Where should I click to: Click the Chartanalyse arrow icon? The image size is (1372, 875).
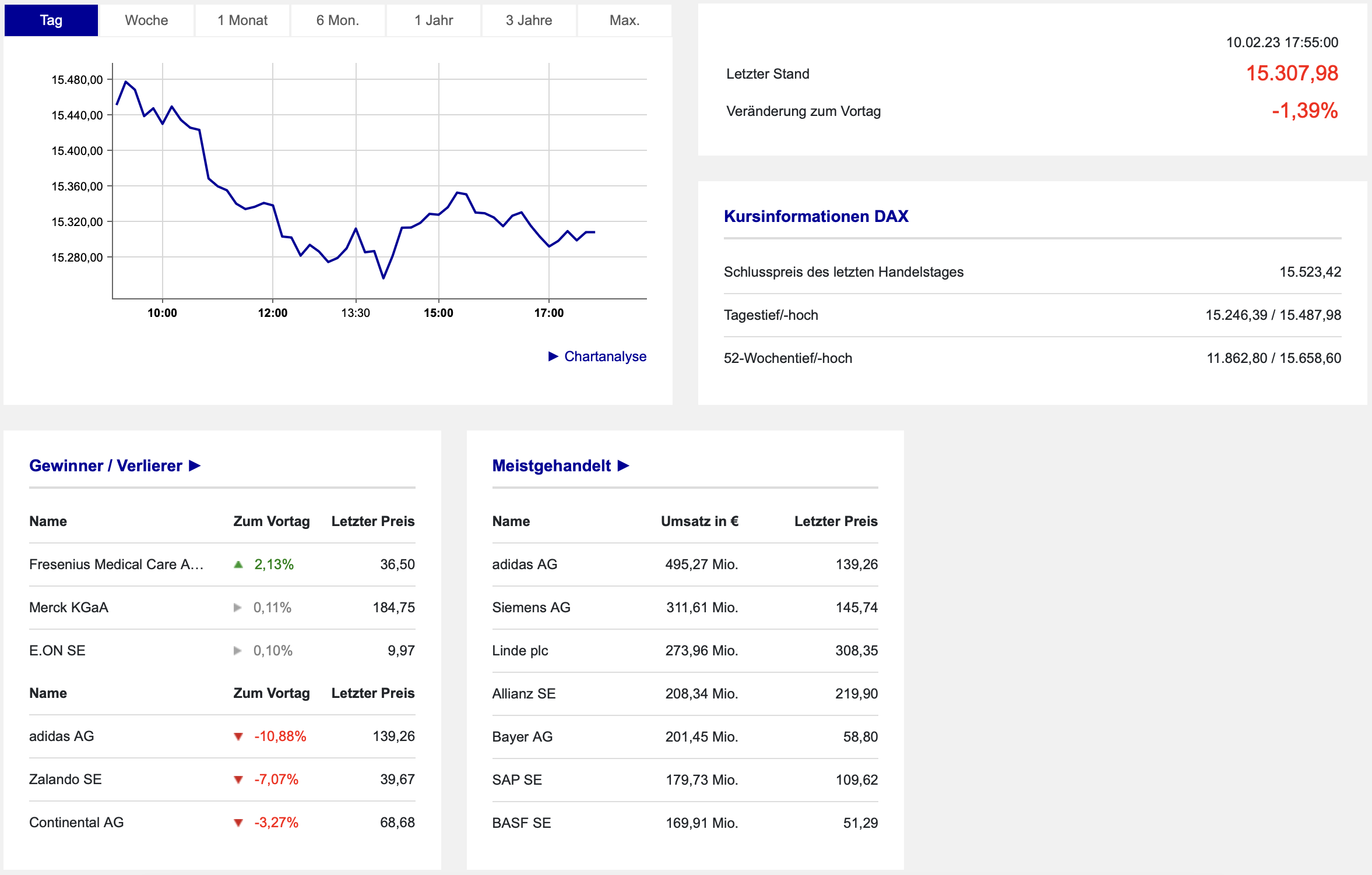[553, 356]
